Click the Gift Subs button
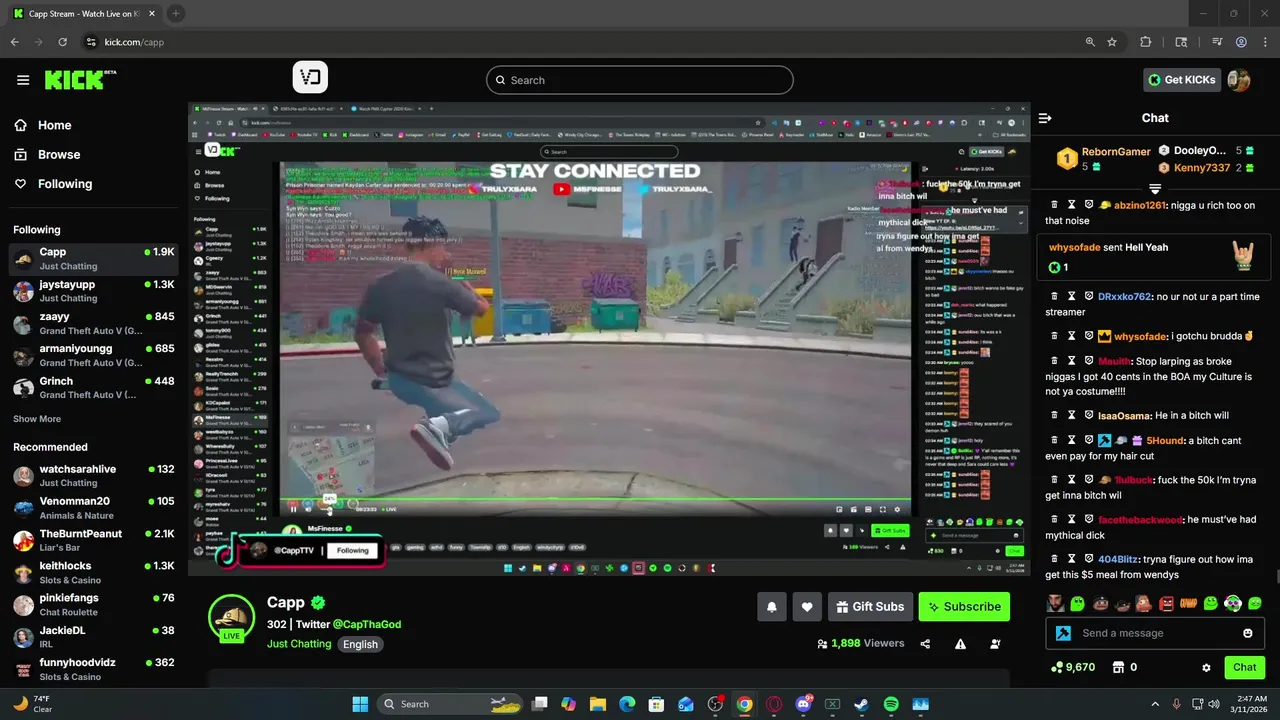1280x720 pixels. pos(868,606)
